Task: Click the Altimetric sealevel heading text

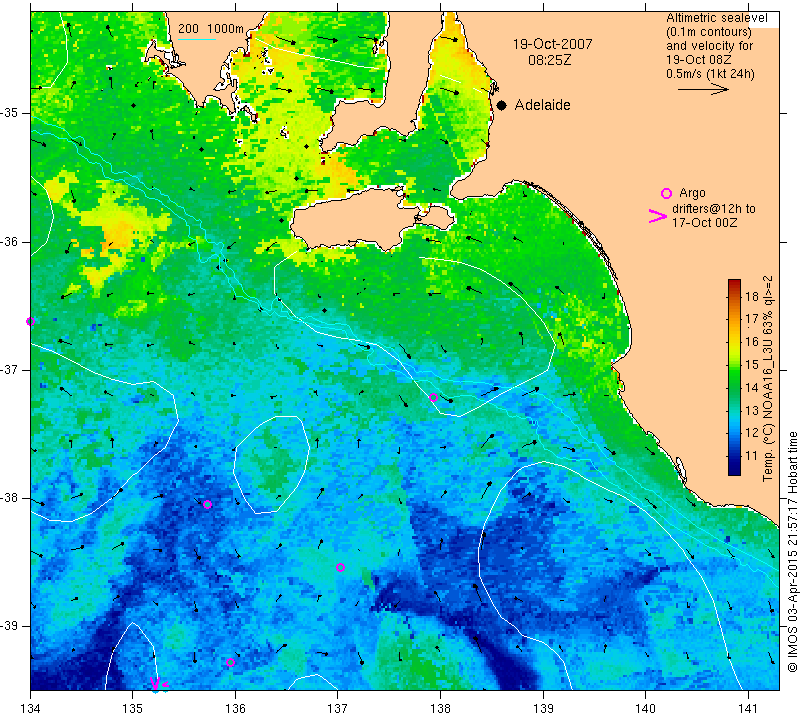Action: point(716,18)
